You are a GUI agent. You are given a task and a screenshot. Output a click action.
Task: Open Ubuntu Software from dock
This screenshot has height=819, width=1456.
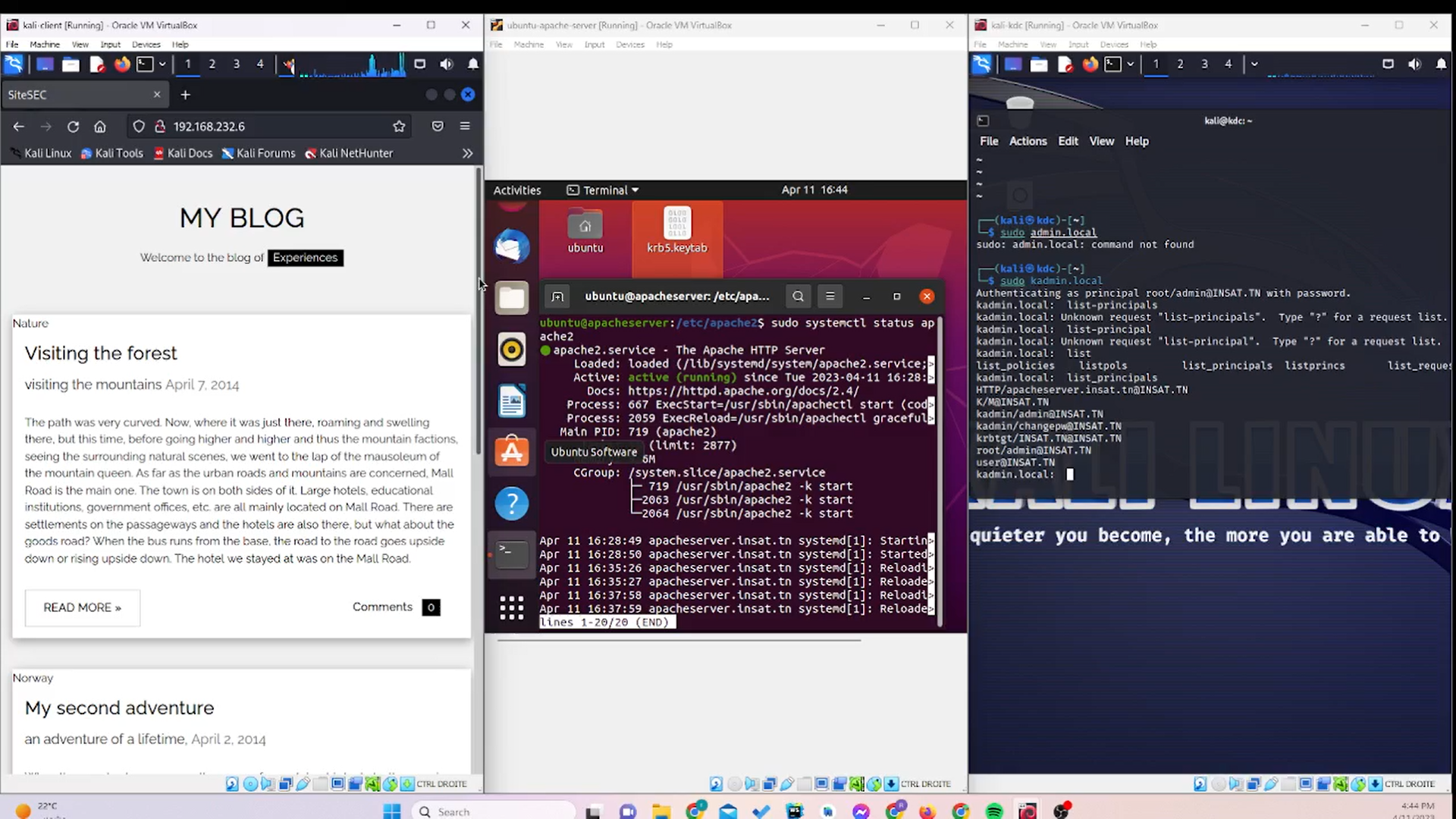512,452
